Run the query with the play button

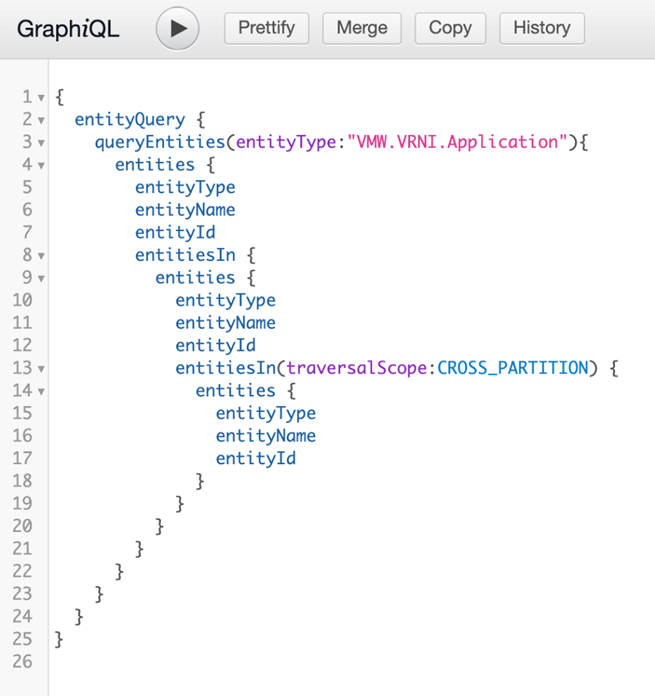[178, 28]
